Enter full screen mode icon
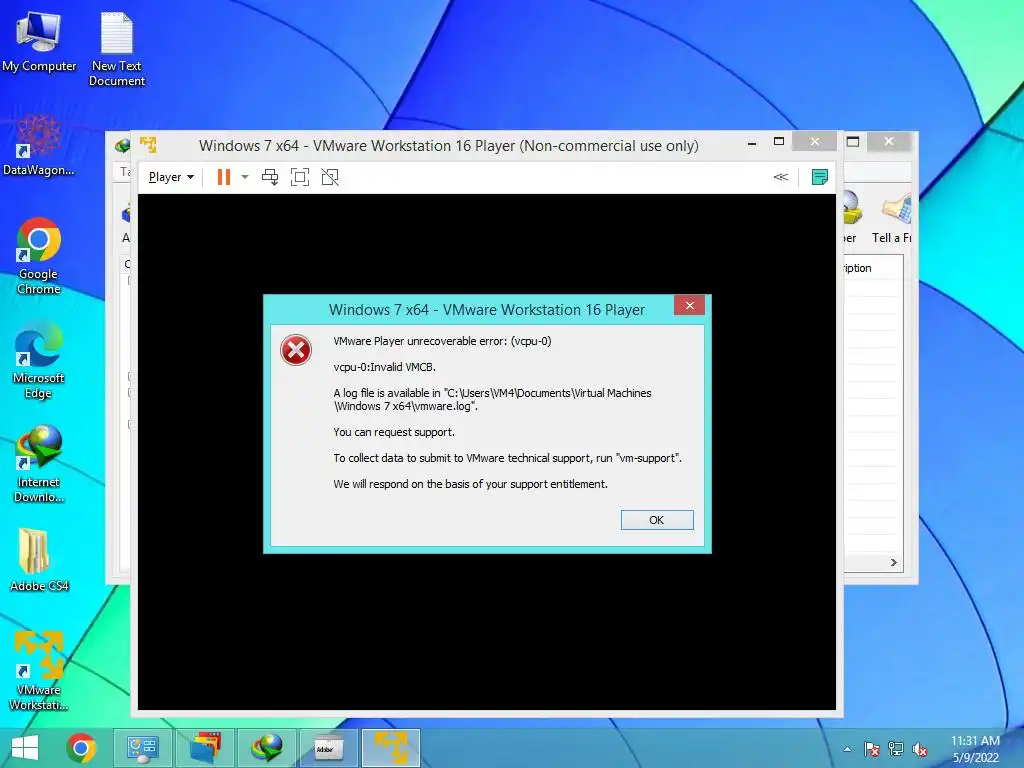The height and width of the screenshot is (768, 1024). [300, 177]
